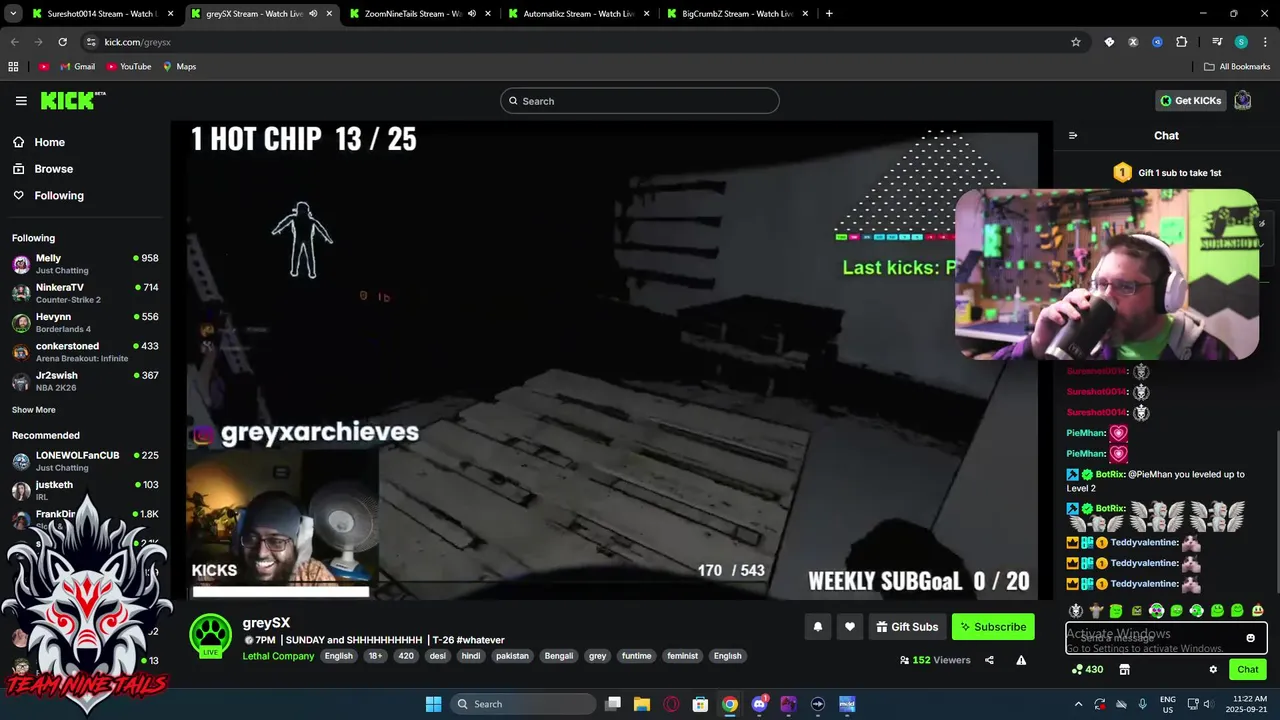This screenshot has width=1280, height=720.
Task: Click the notification bell for greySX
Action: [817, 627]
